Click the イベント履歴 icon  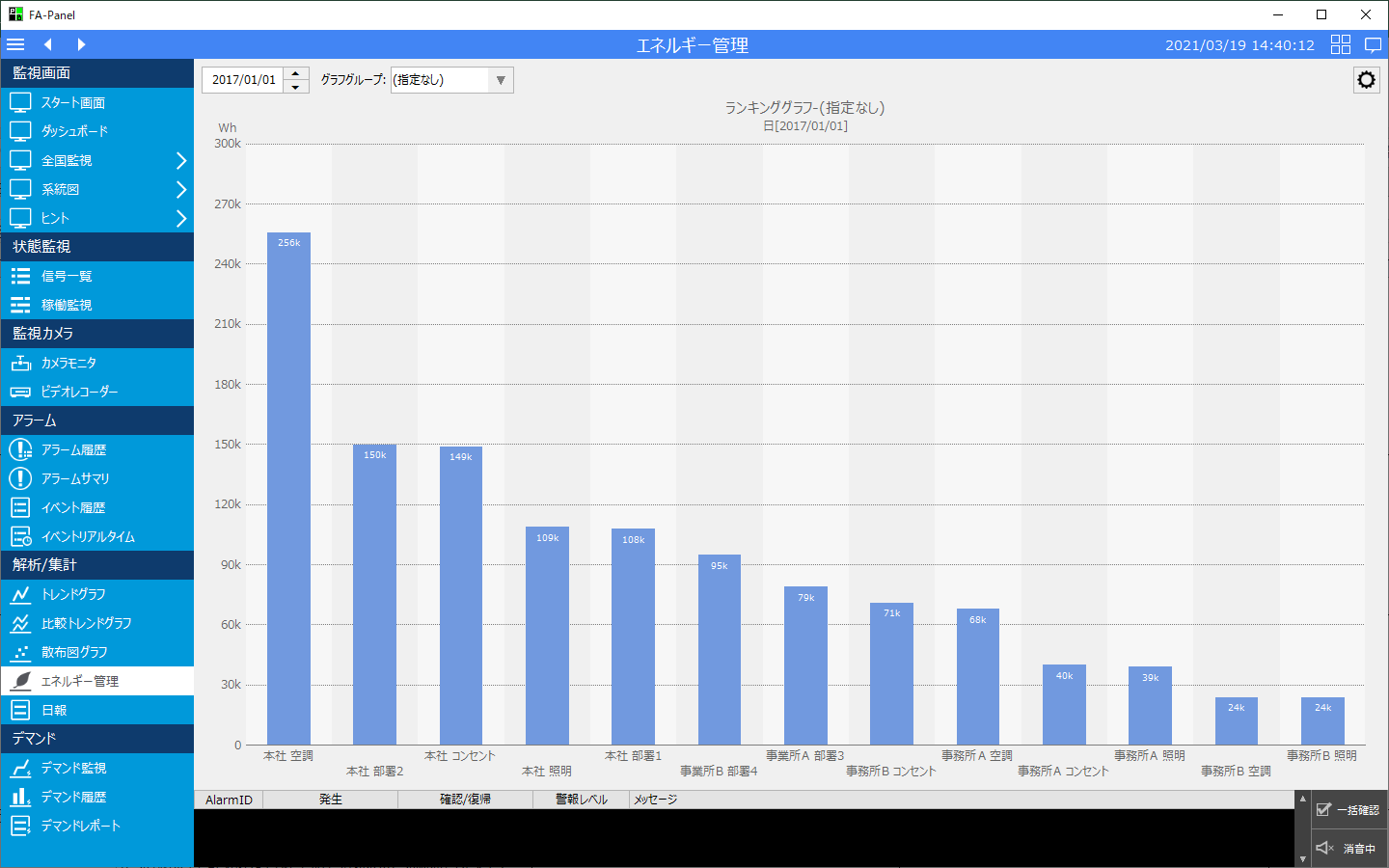[20, 507]
